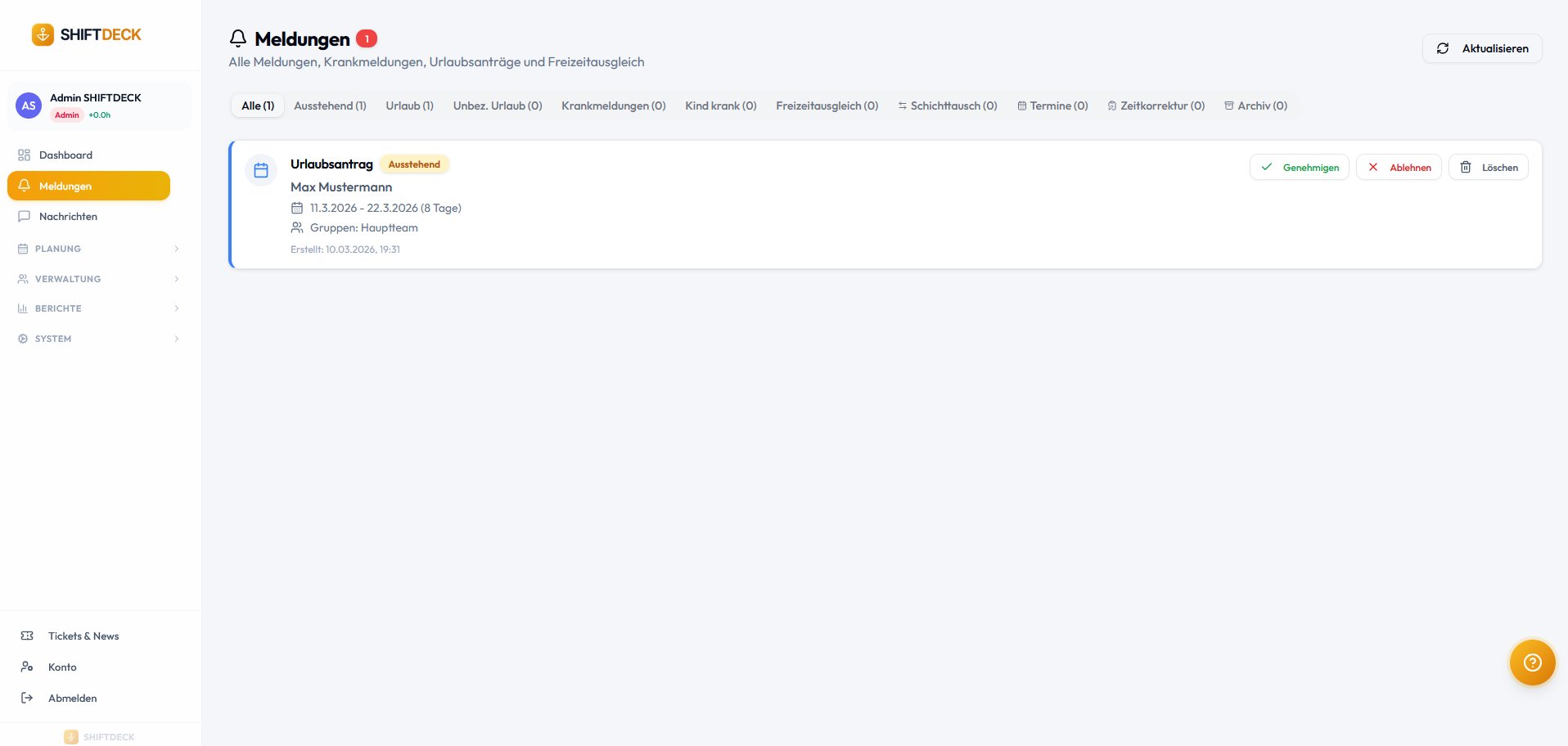Screen dimensions: 1568x746
Task: Switch to the Ausstehend (1) tab
Action: [330, 106]
